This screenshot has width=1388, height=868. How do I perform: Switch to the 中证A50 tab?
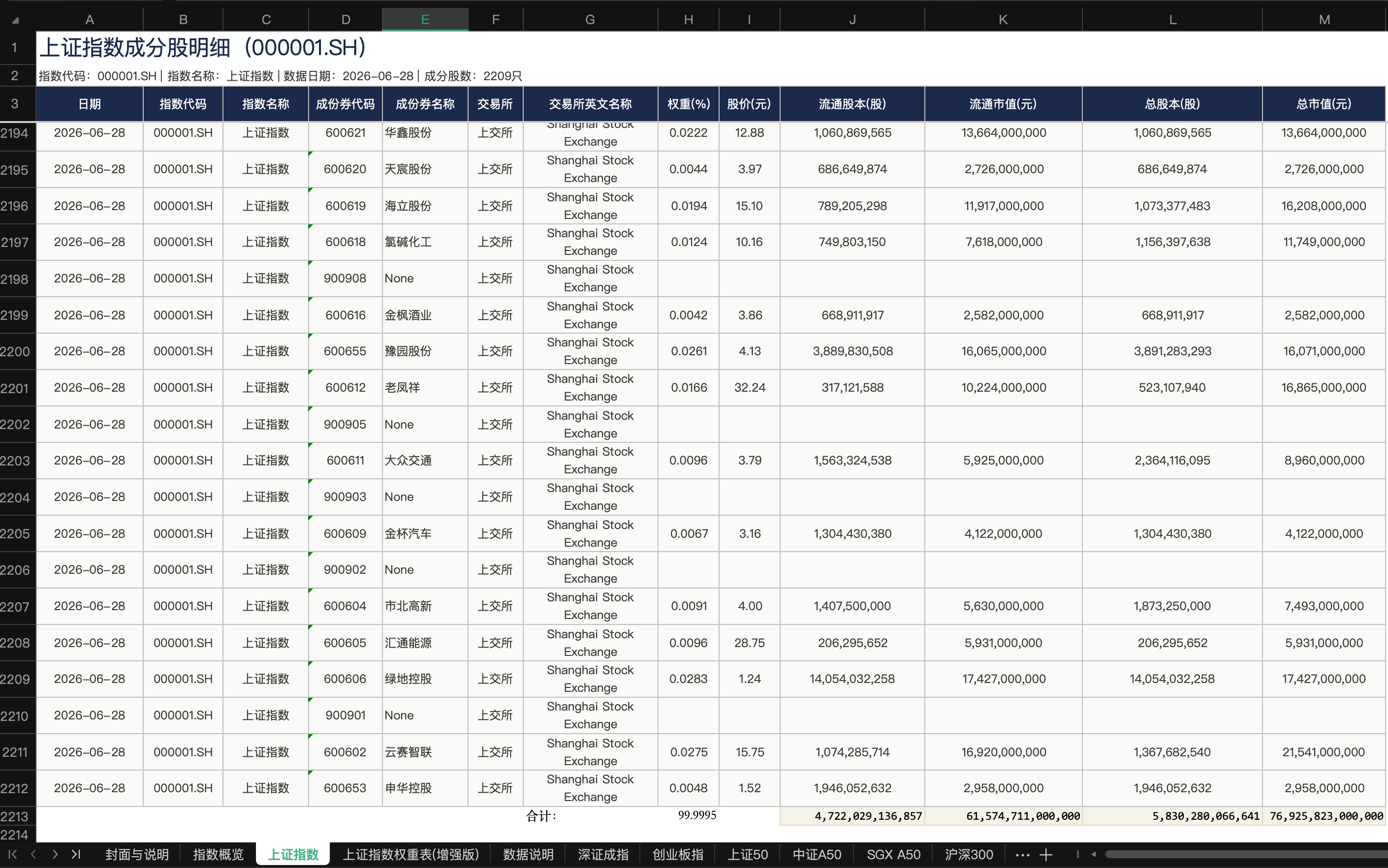click(817, 854)
